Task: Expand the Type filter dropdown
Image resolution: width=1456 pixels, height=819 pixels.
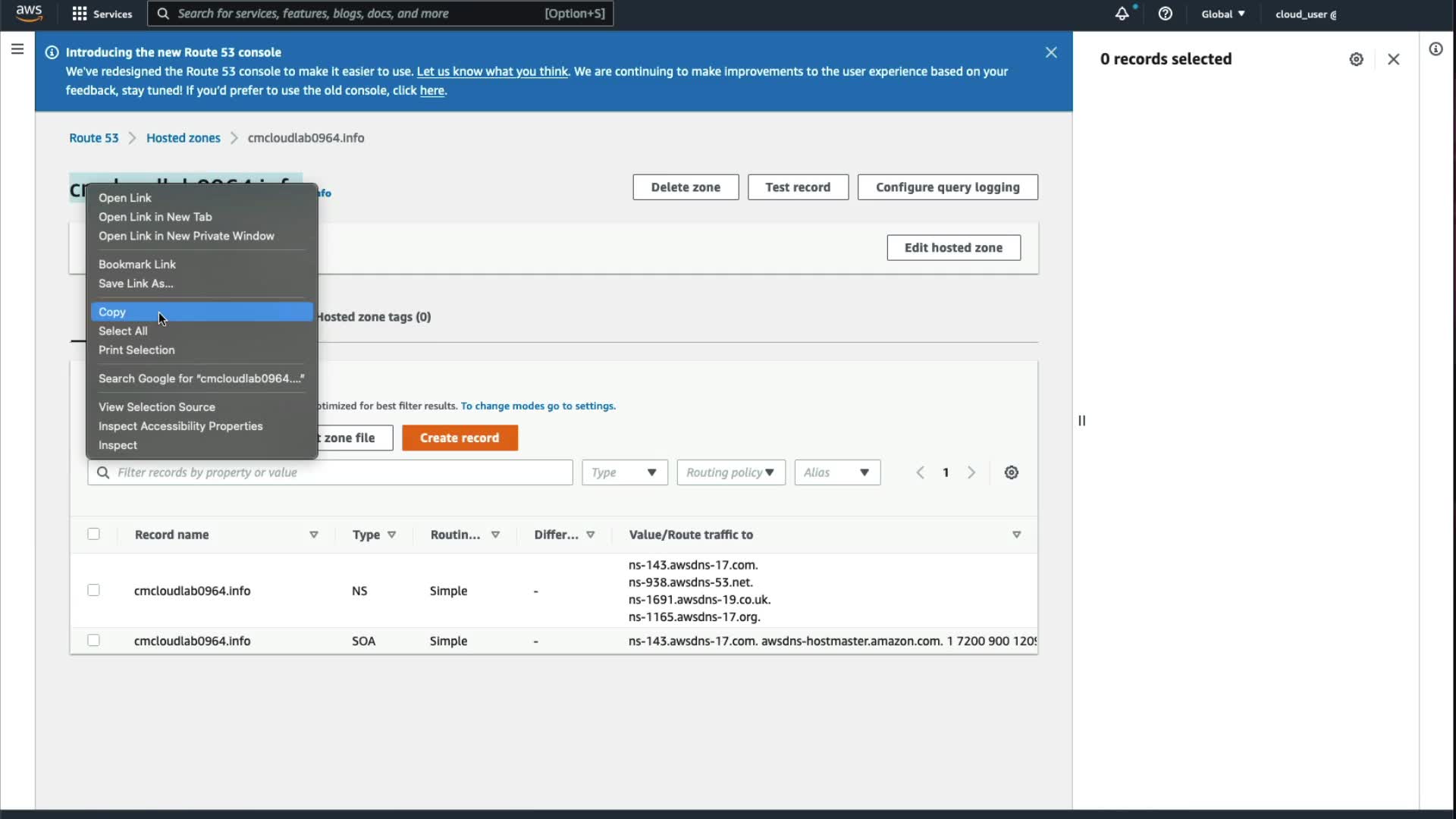Action: (624, 472)
